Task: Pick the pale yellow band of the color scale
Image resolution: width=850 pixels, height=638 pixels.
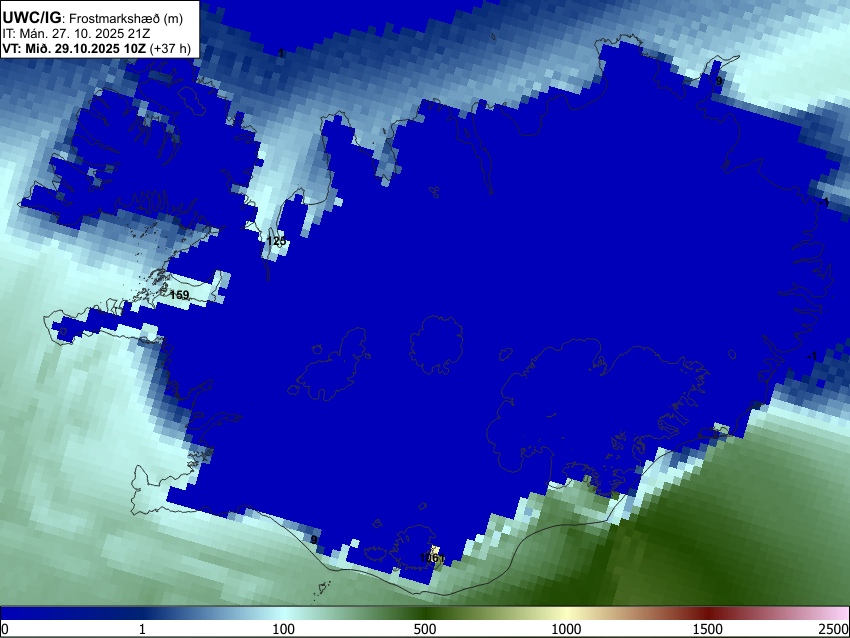Action: (566, 614)
